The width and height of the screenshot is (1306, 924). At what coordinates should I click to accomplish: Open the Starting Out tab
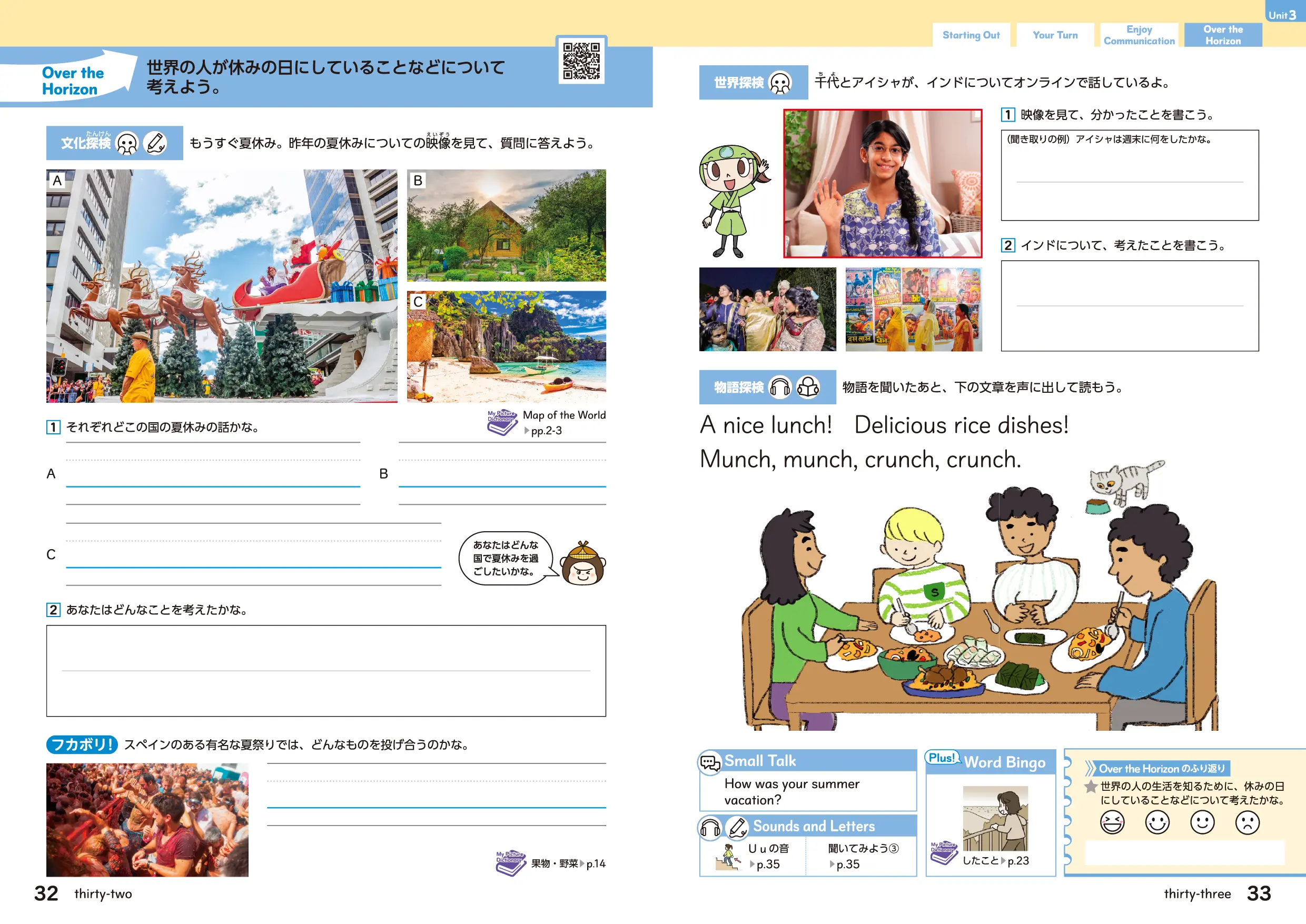click(x=971, y=35)
